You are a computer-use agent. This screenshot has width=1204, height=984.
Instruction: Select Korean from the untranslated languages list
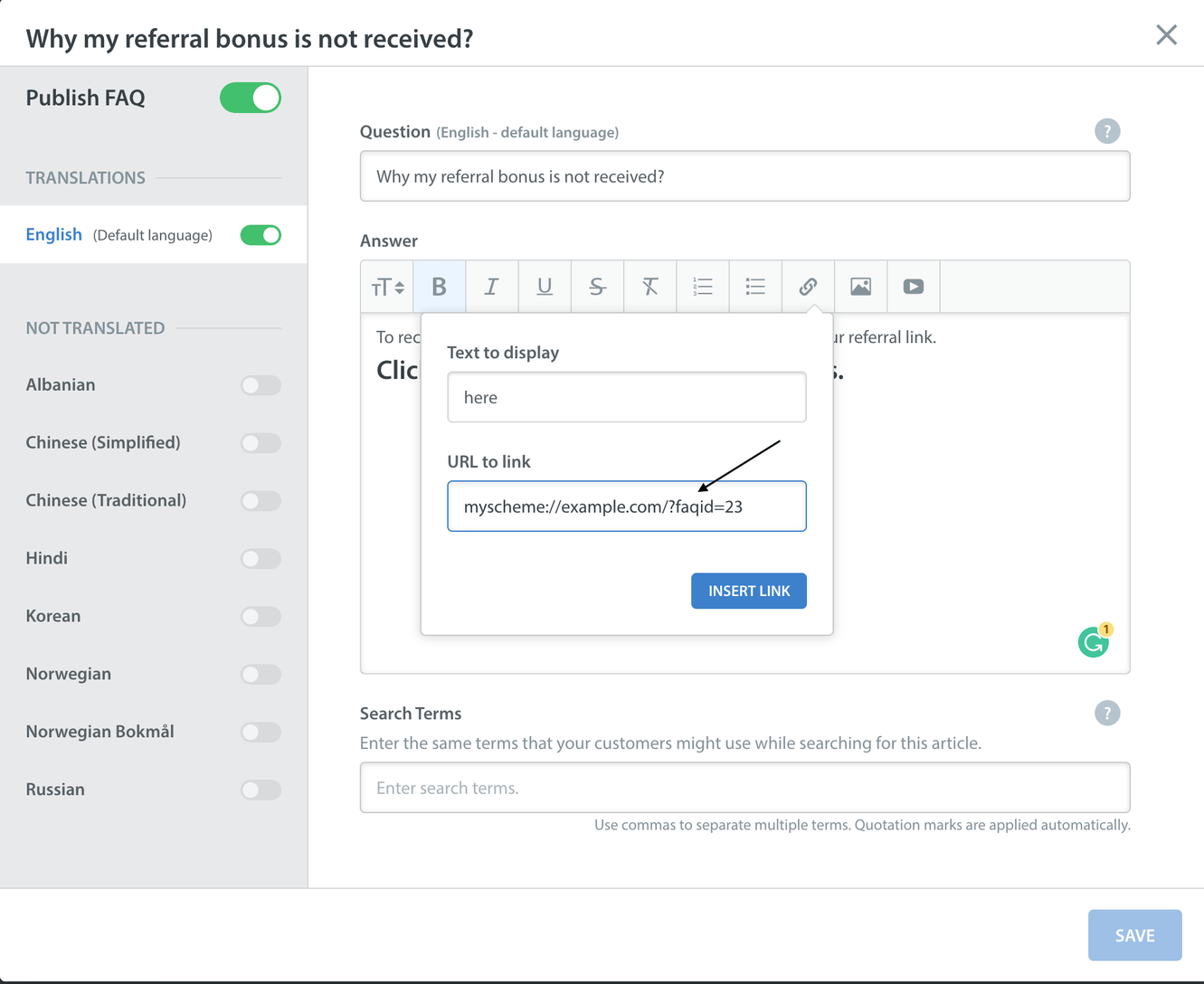pos(52,616)
